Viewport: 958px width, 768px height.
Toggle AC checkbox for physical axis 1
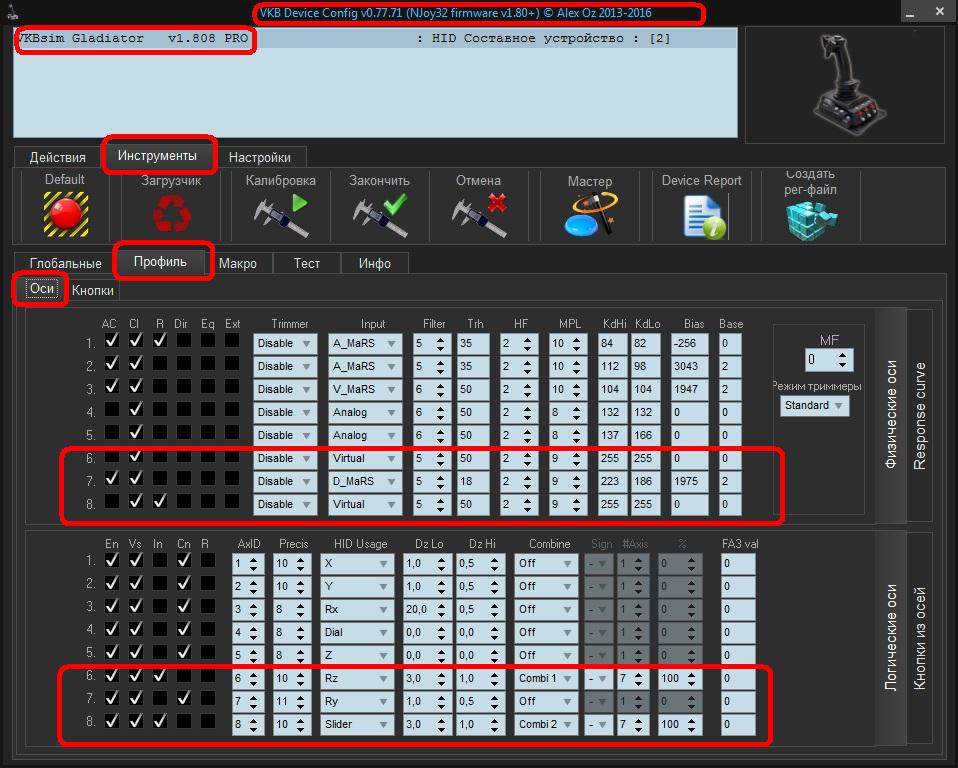click(x=112, y=340)
